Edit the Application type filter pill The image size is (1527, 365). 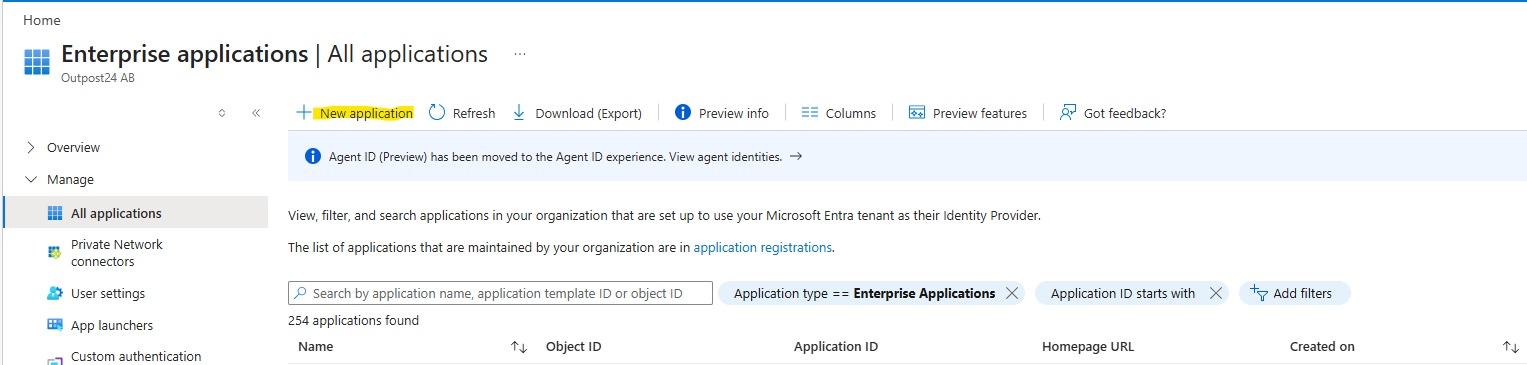click(864, 293)
